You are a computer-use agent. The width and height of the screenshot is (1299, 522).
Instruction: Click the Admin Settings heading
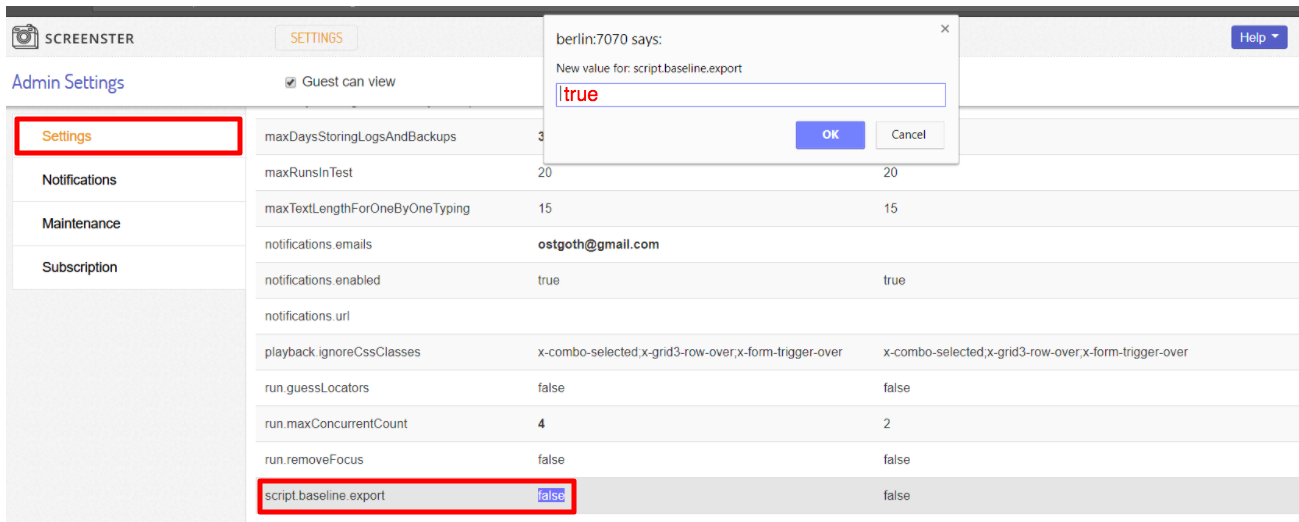click(x=68, y=82)
